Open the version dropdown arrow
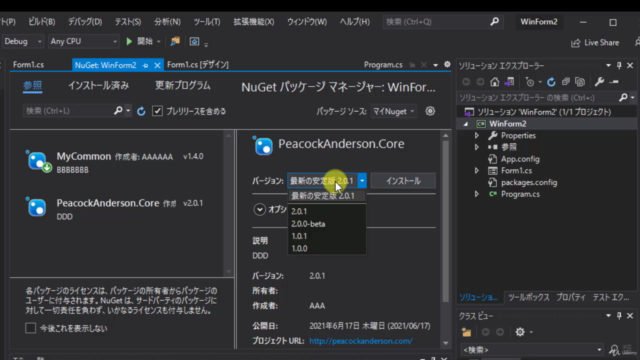The height and width of the screenshot is (360, 640). coord(362,180)
